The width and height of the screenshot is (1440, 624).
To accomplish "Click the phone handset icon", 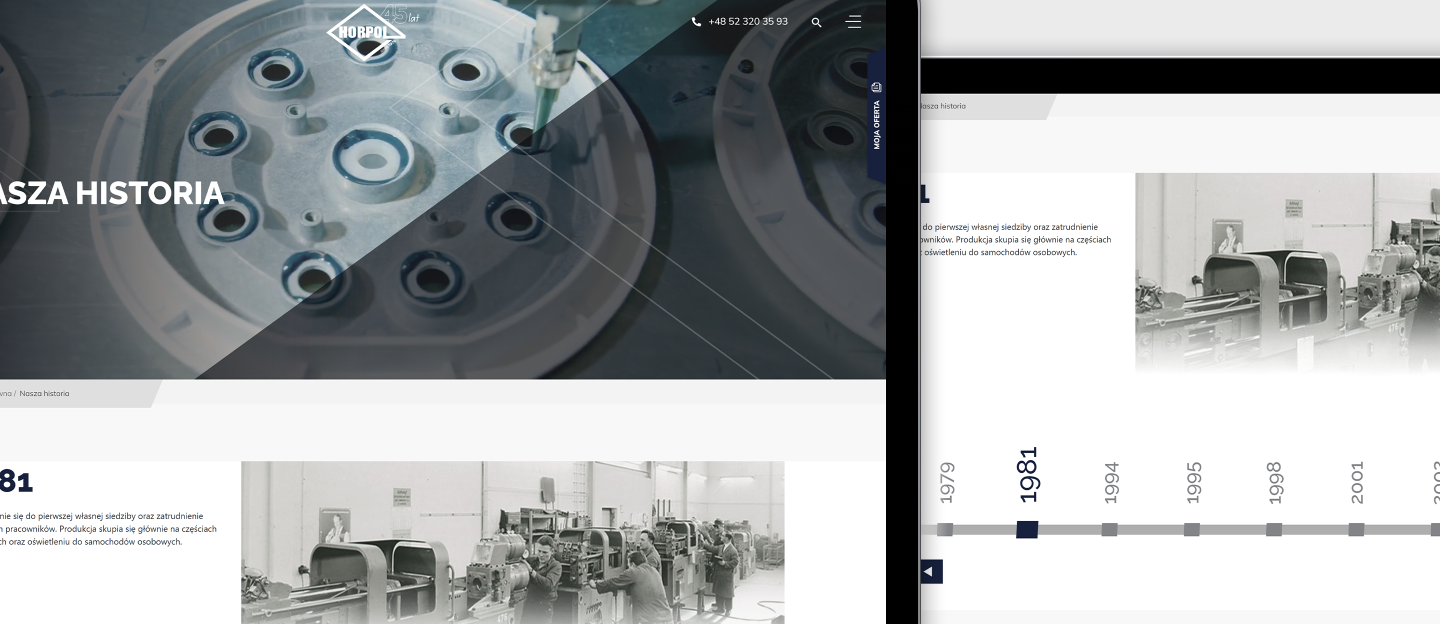I will [x=696, y=22].
